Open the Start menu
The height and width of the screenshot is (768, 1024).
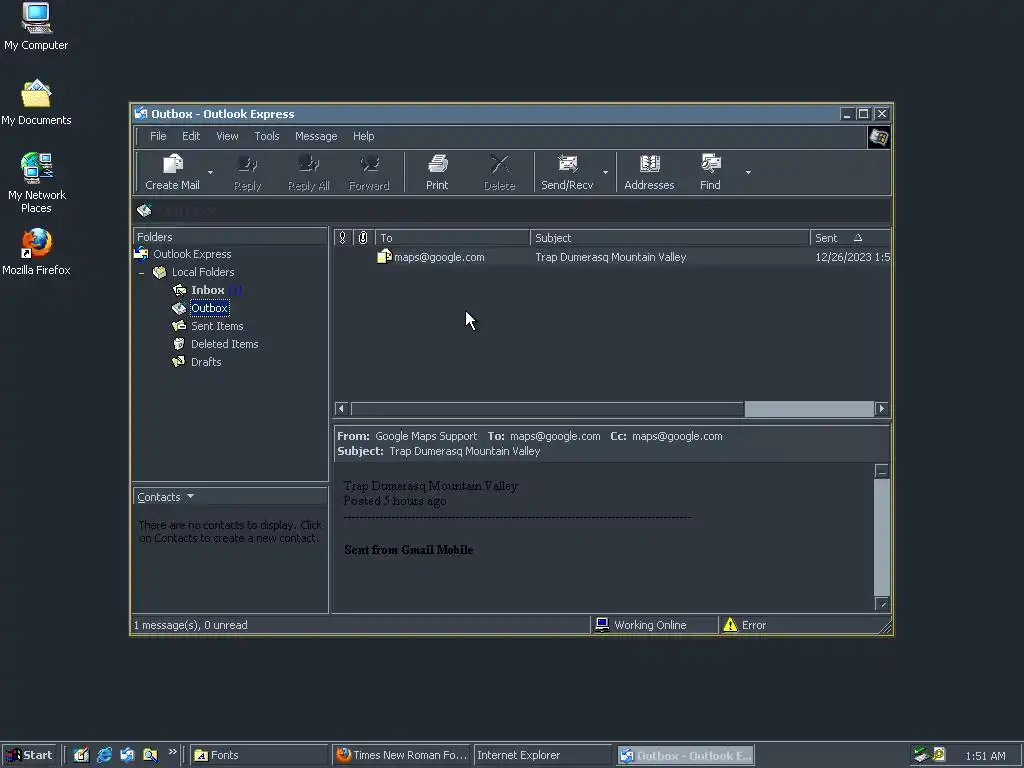(29, 755)
